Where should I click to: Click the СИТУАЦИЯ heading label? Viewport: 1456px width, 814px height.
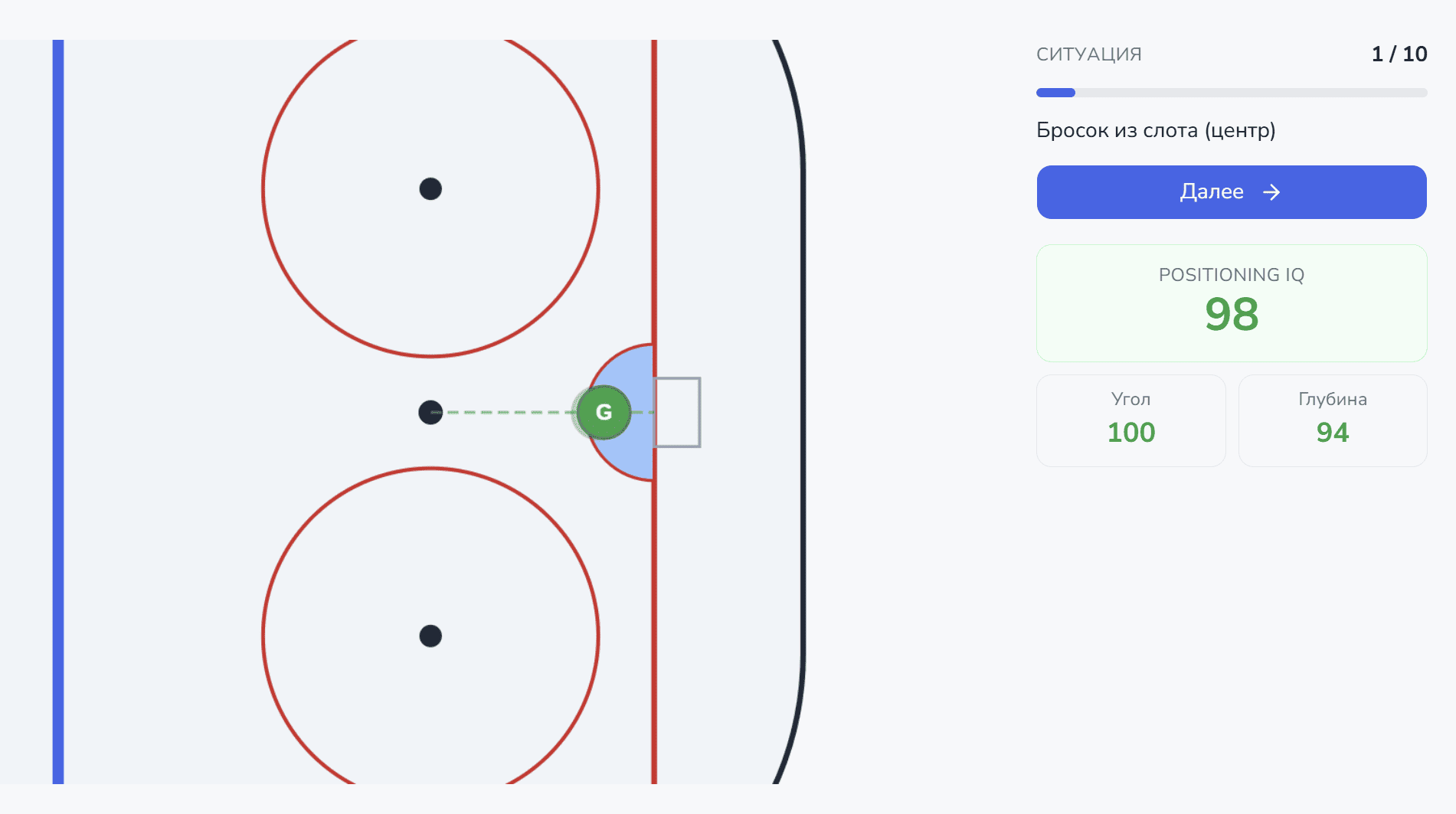click(x=1089, y=54)
